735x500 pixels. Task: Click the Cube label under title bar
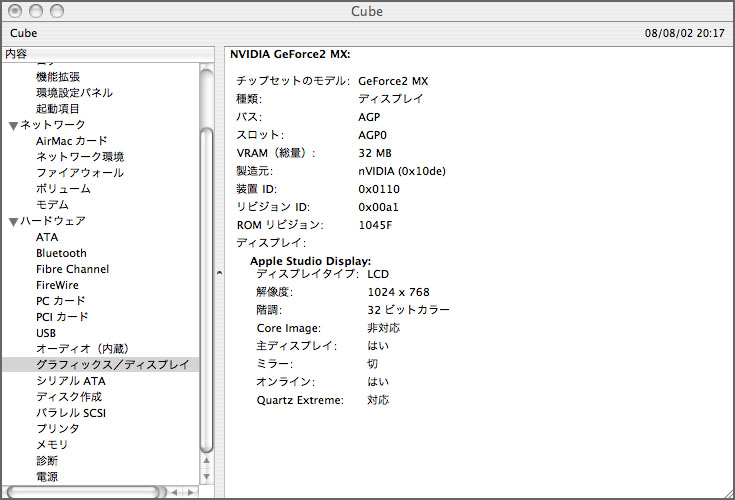[x=23, y=33]
